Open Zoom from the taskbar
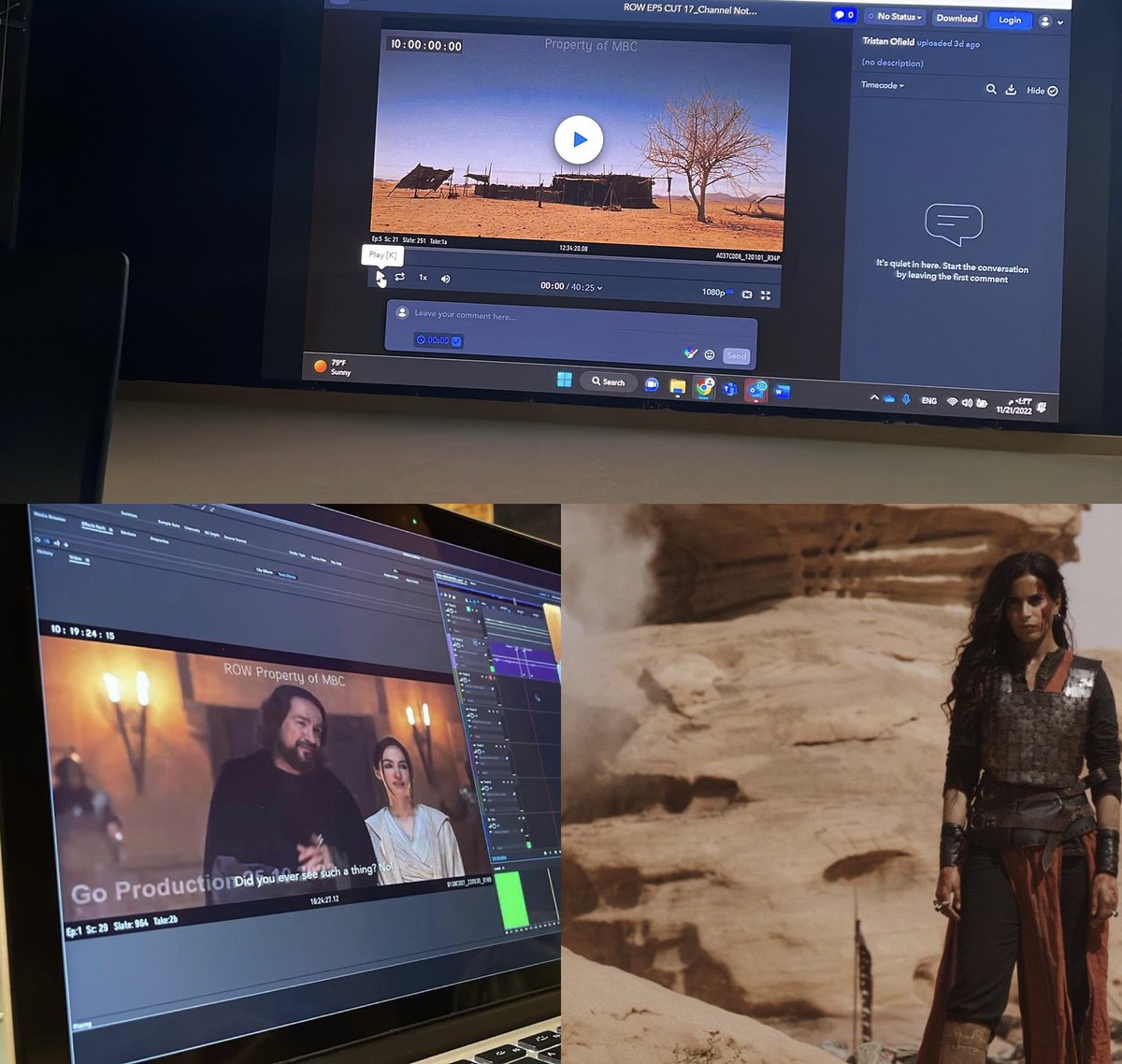This screenshot has height=1064, width=1122. click(652, 384)
